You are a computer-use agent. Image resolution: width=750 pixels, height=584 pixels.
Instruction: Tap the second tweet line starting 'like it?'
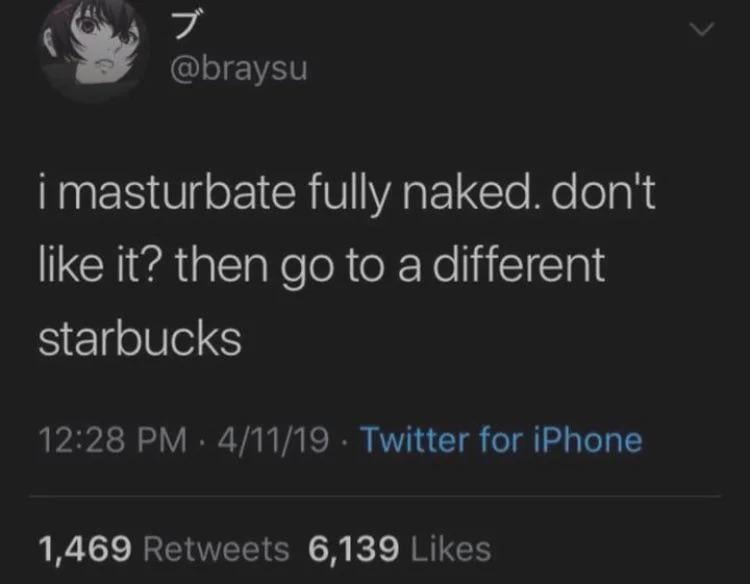[x=322, y=265]
